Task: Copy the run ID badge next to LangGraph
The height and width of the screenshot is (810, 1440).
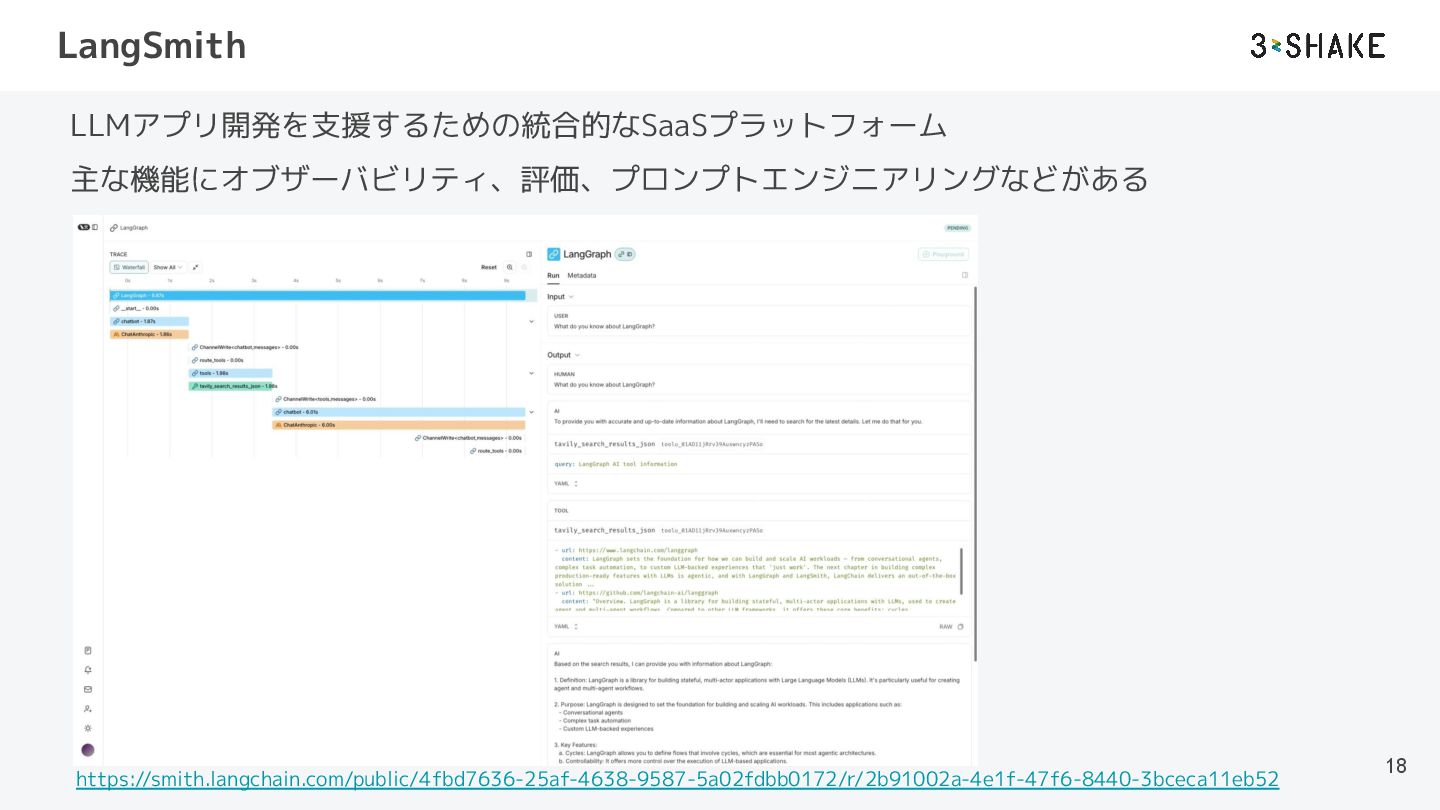Action: pyautogui.click(x=626, y=254)
